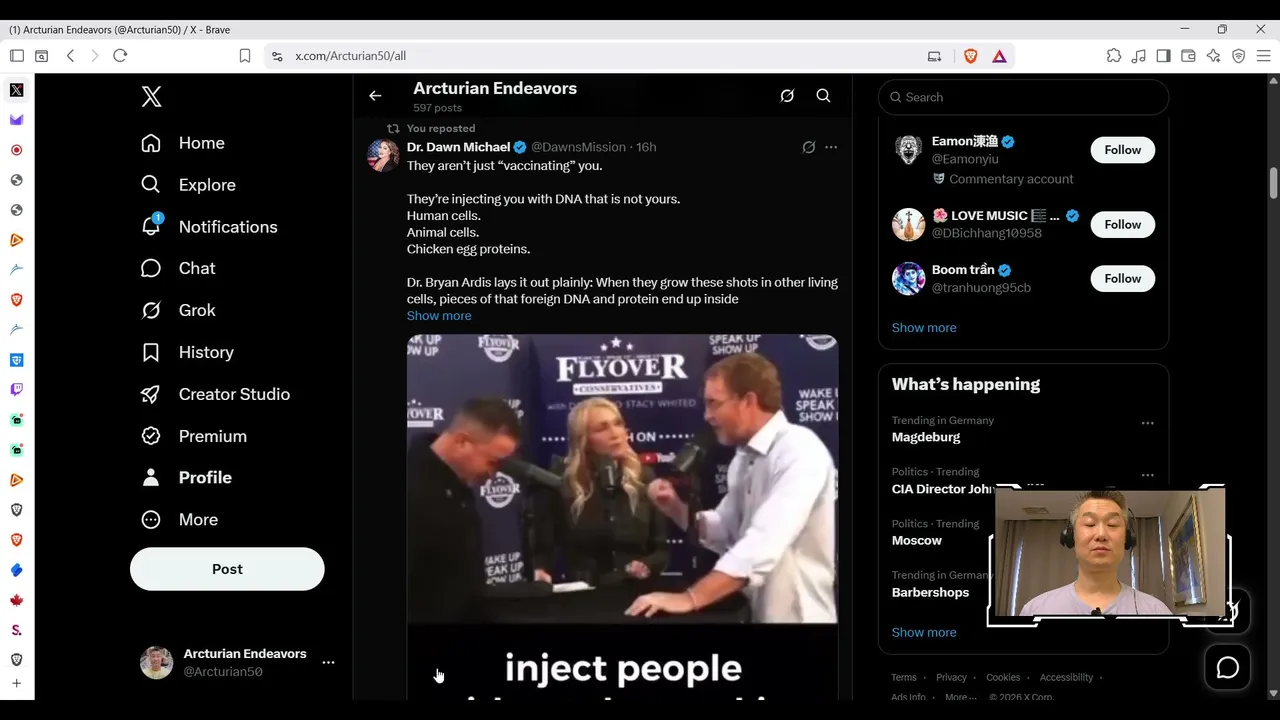This screenshot has width=1280, height=720.
Task: Open the Brave main hamburger menu
Action: 1263,56
